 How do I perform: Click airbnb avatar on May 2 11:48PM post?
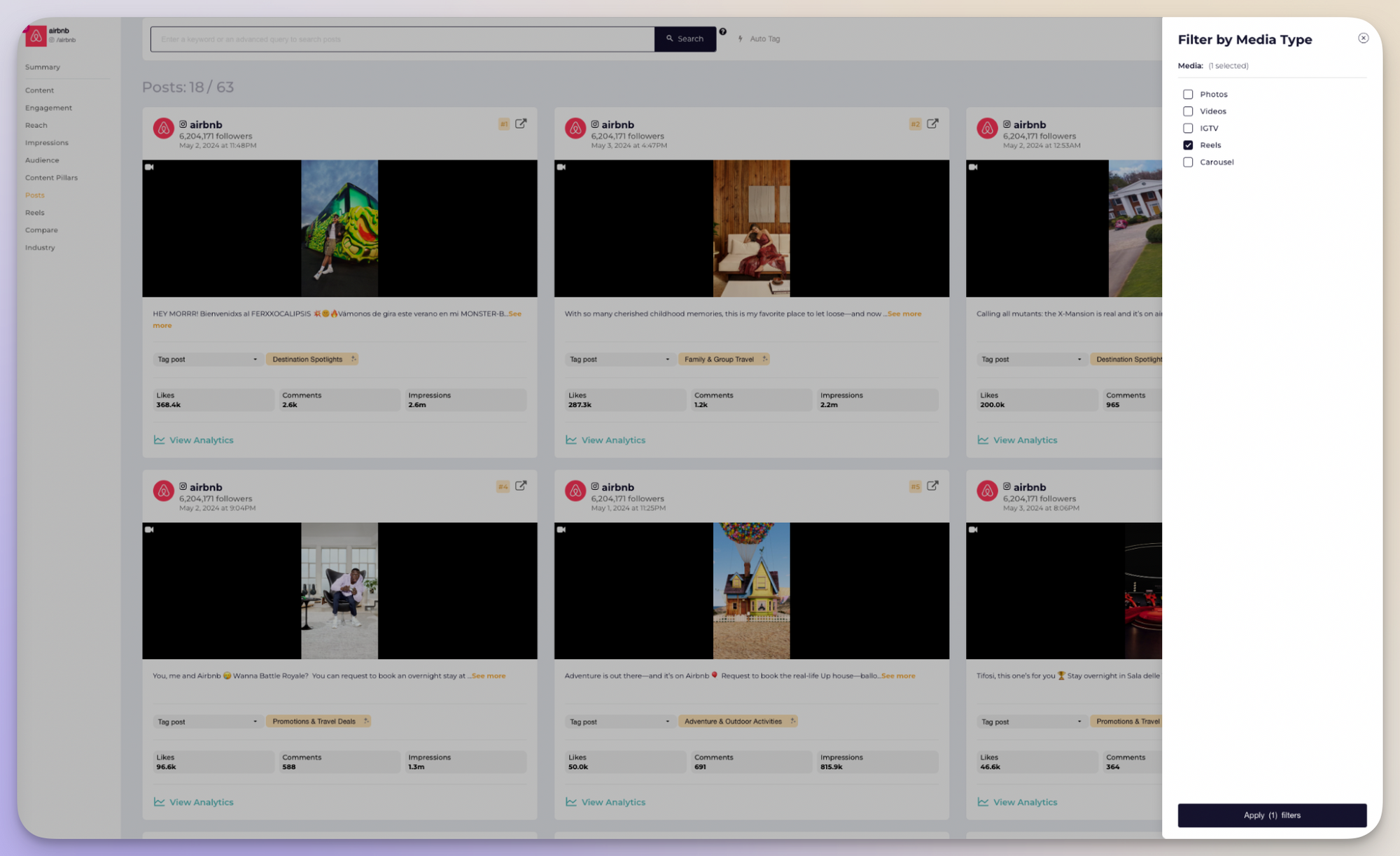point(163,128)
